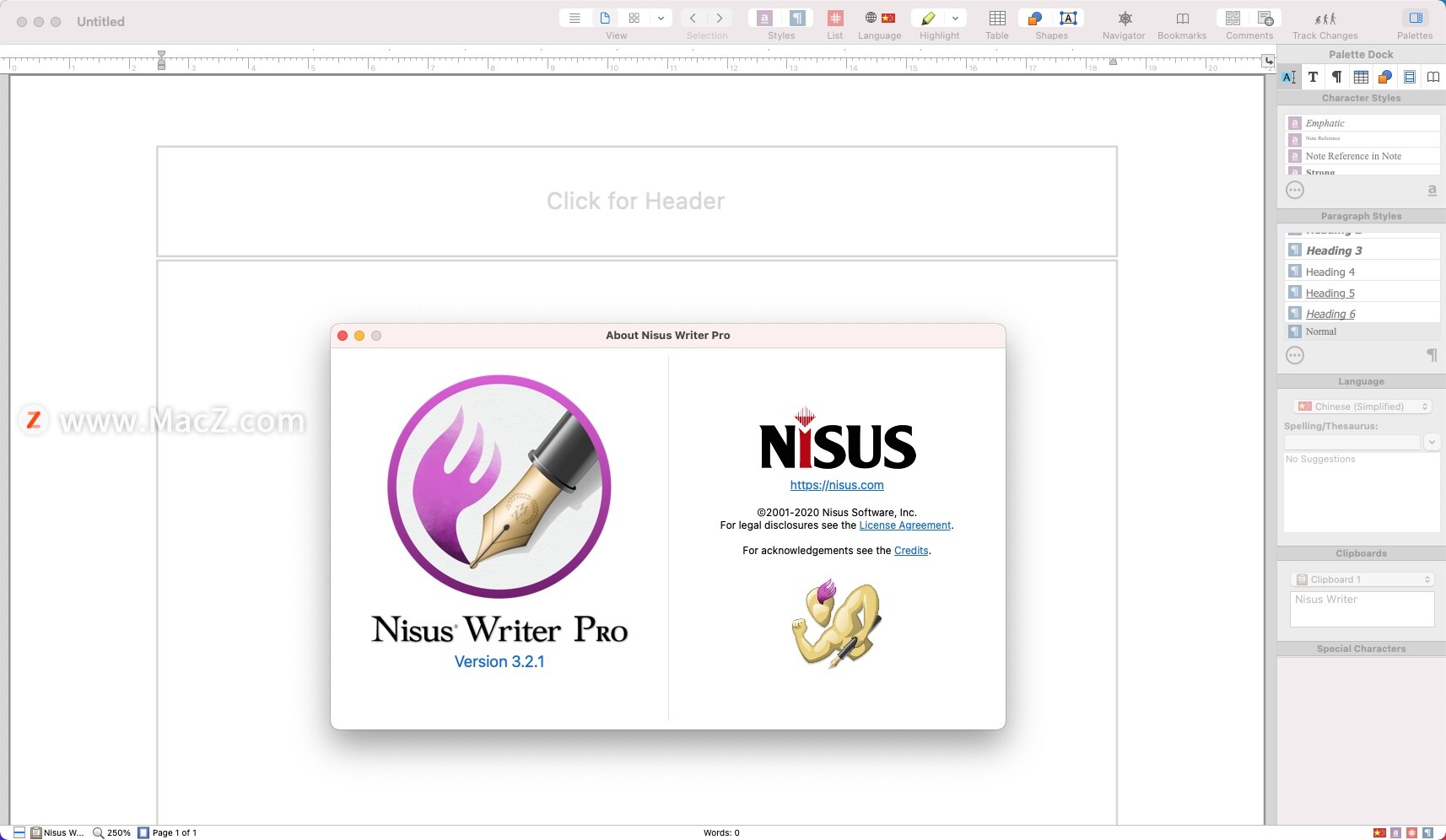This screenshot has width=1446, height=840.
Task: Open the View options dropdown arrow
Action: click(661, 18)
